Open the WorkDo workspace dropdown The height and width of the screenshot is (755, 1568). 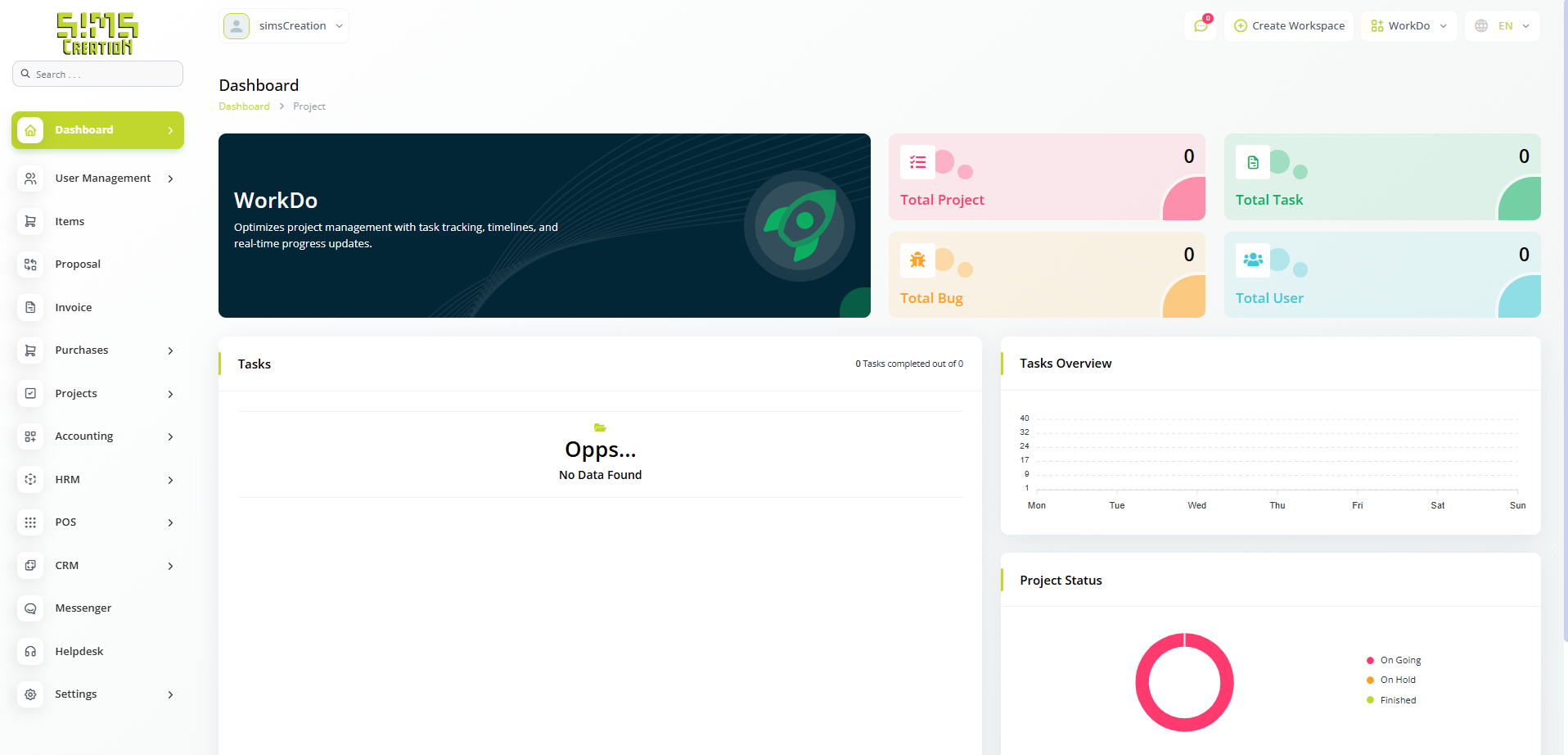click(1408, 26)
